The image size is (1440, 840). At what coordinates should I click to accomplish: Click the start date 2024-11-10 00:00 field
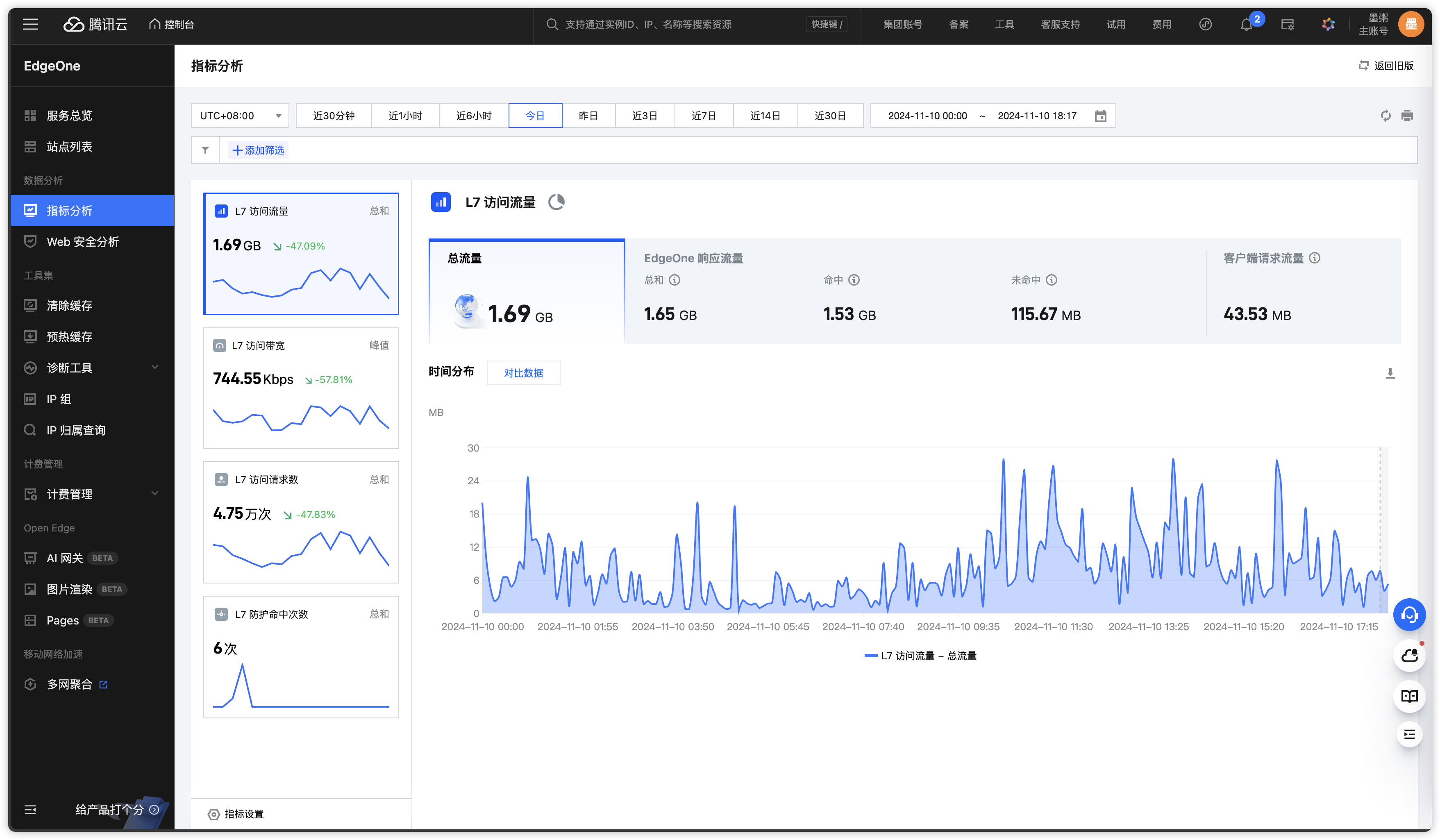point(927,116)
